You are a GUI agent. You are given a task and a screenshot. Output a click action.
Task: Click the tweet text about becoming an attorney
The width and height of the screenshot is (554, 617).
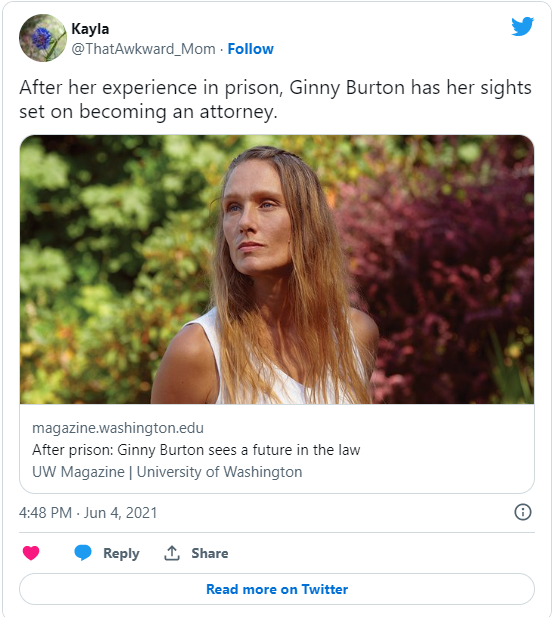[275, 99]
